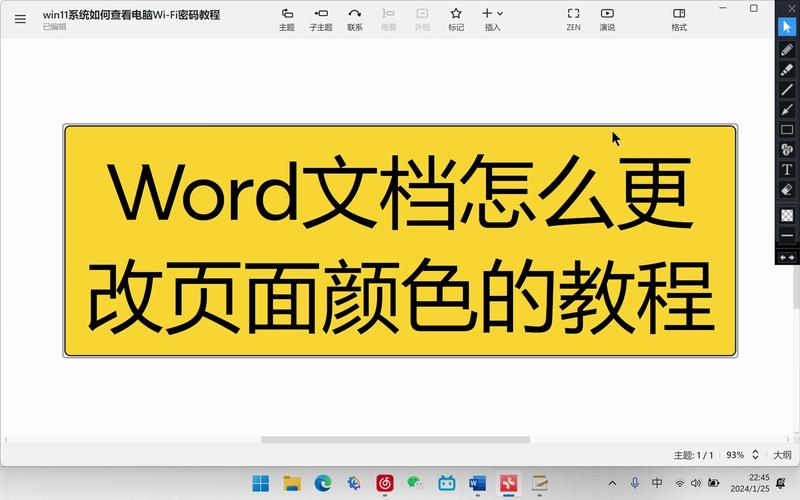Select the highlighter marker tool
The image size is (800, 500).
pyautogui.click(x=787, y=69)
